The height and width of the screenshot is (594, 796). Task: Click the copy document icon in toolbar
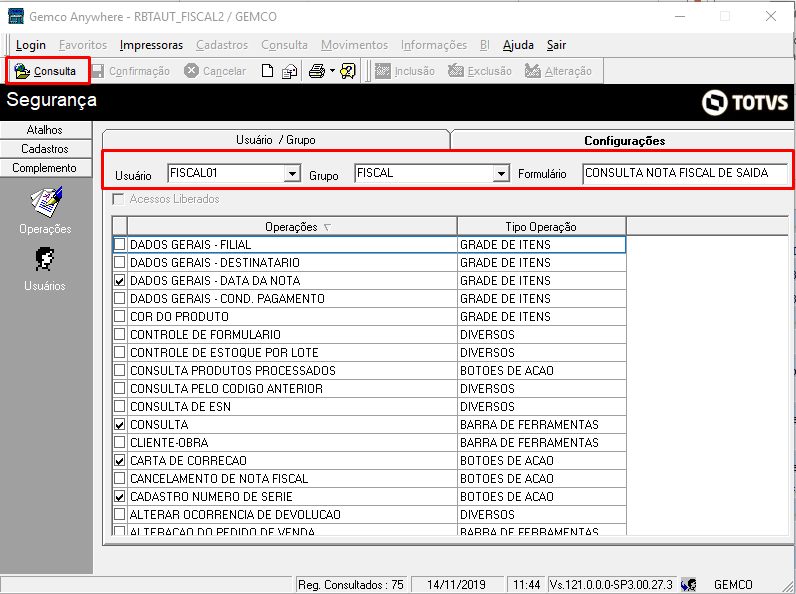pos(289,71)
